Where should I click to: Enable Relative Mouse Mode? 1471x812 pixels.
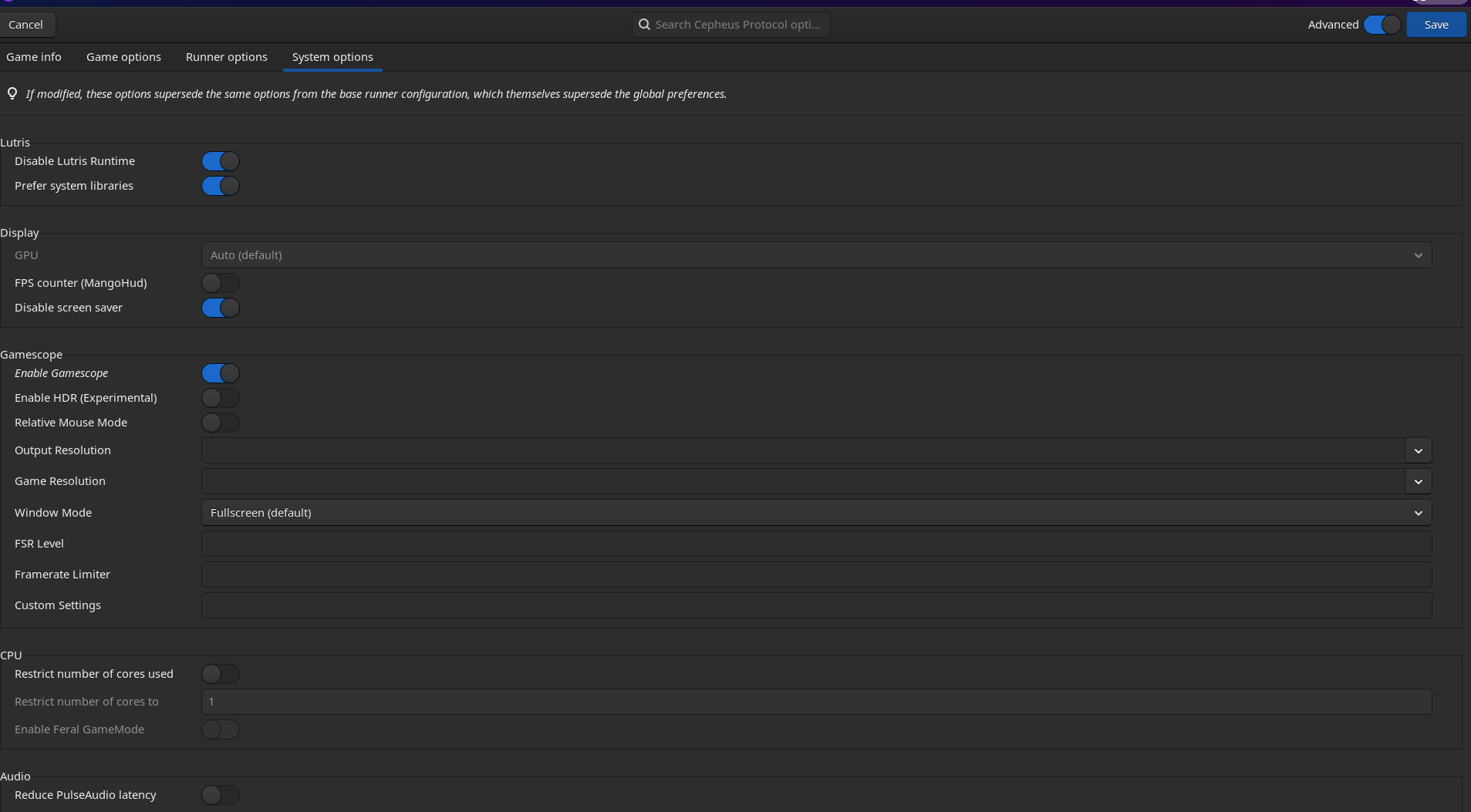pyautogui.click(x=221, y=423)
